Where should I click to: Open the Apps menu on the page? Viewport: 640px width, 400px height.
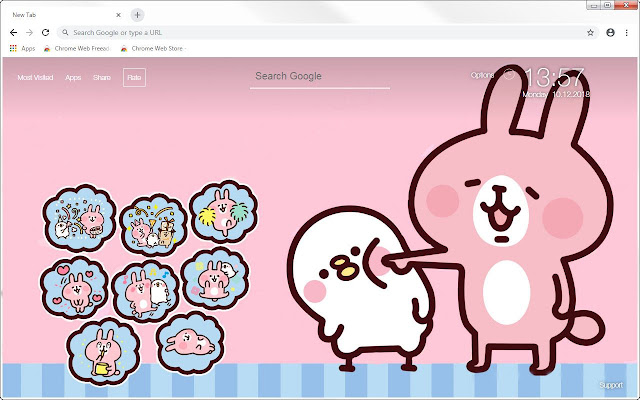73,78
